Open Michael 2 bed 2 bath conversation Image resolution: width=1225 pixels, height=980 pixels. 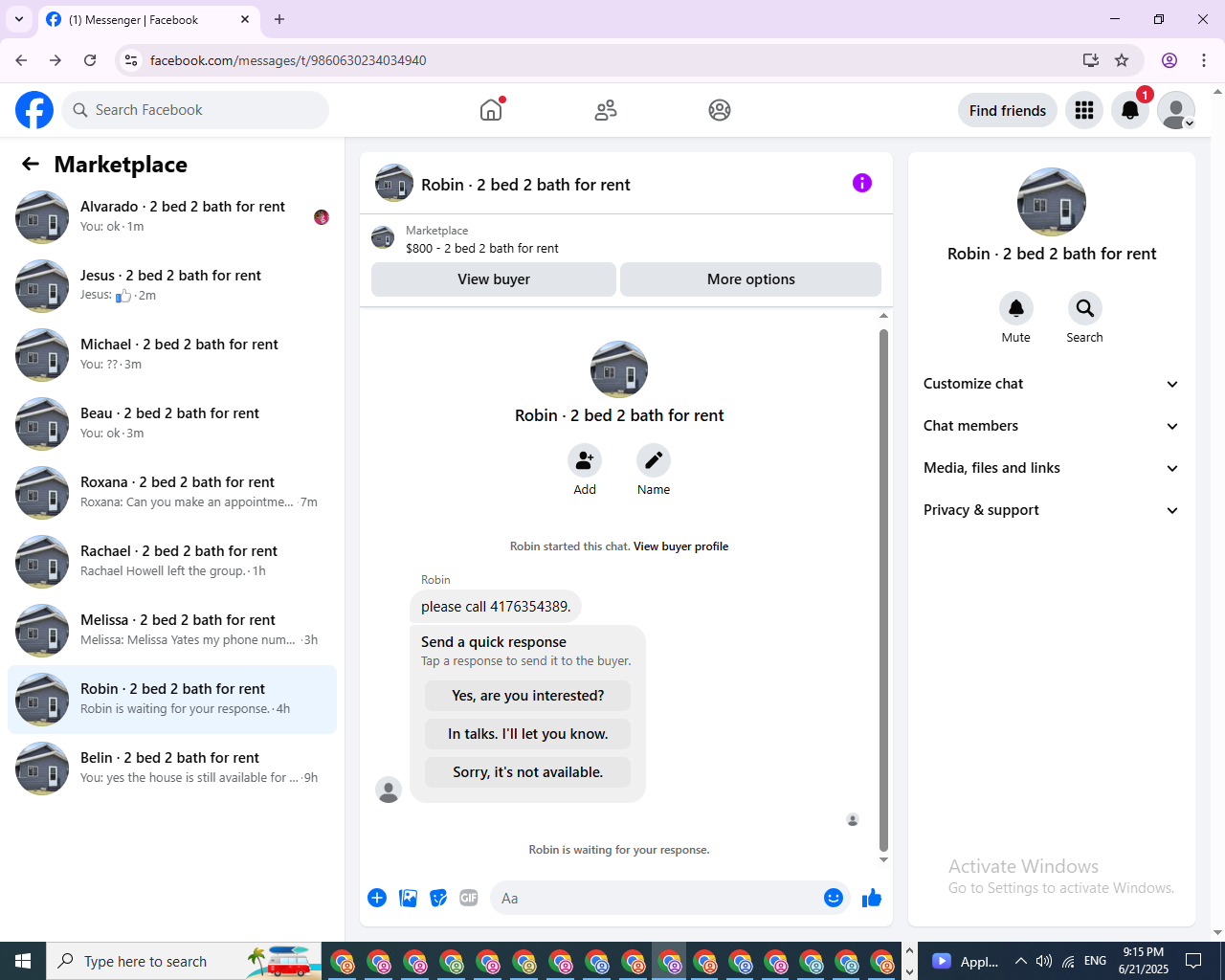coord(172,355)
